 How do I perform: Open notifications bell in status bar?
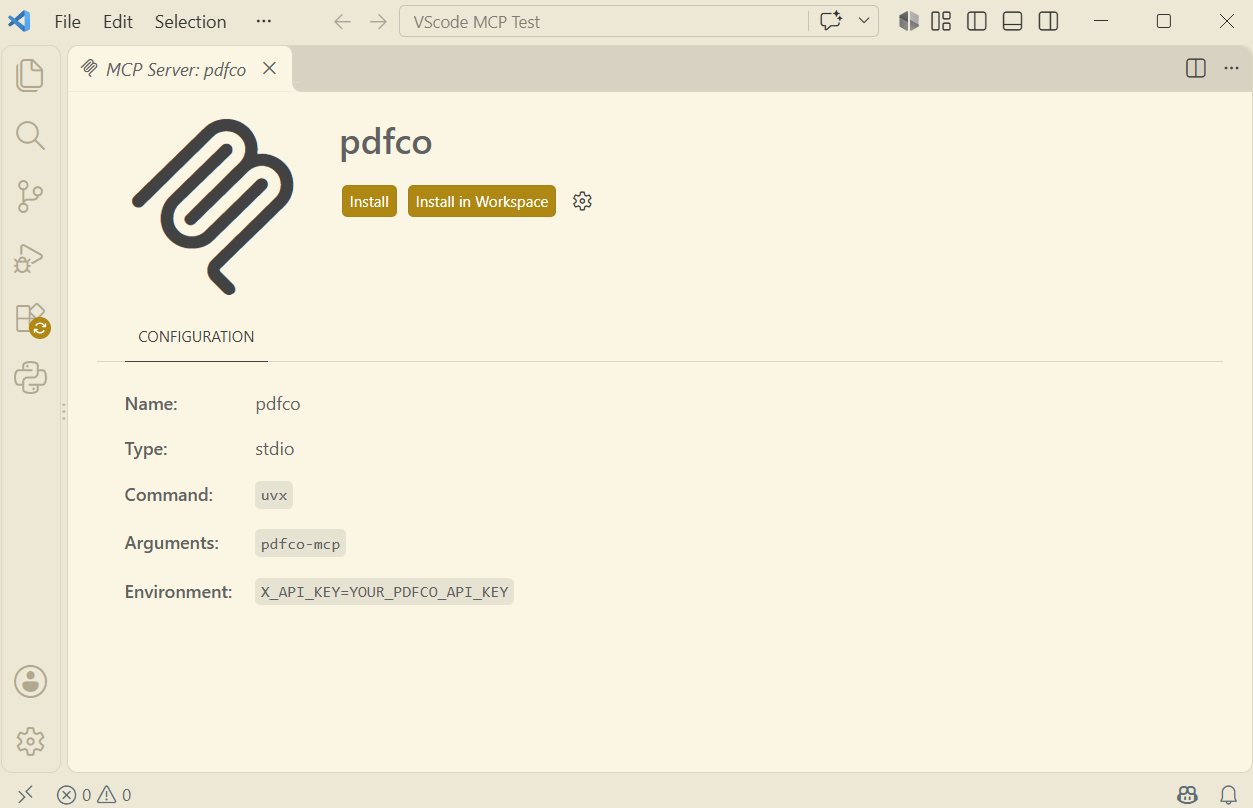tap(1229, 795)
